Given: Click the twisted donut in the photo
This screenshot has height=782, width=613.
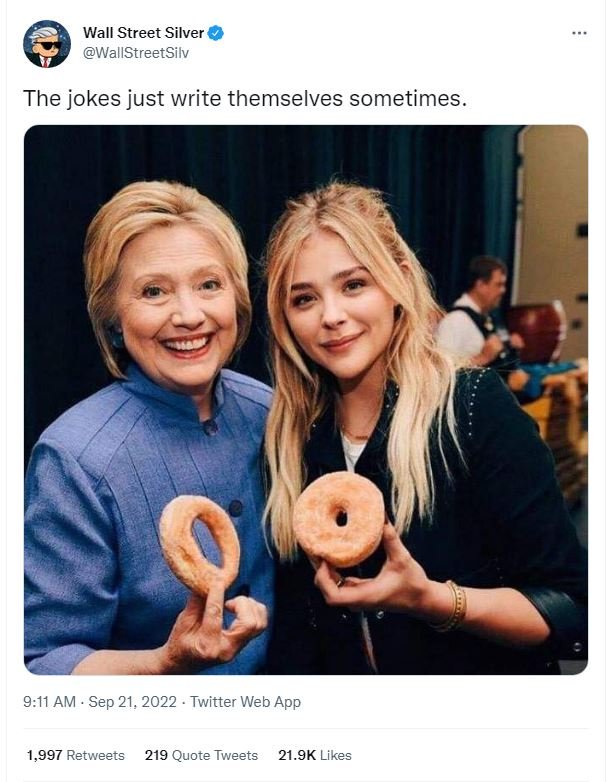Looking at the screenshot, I should point(200,546).
